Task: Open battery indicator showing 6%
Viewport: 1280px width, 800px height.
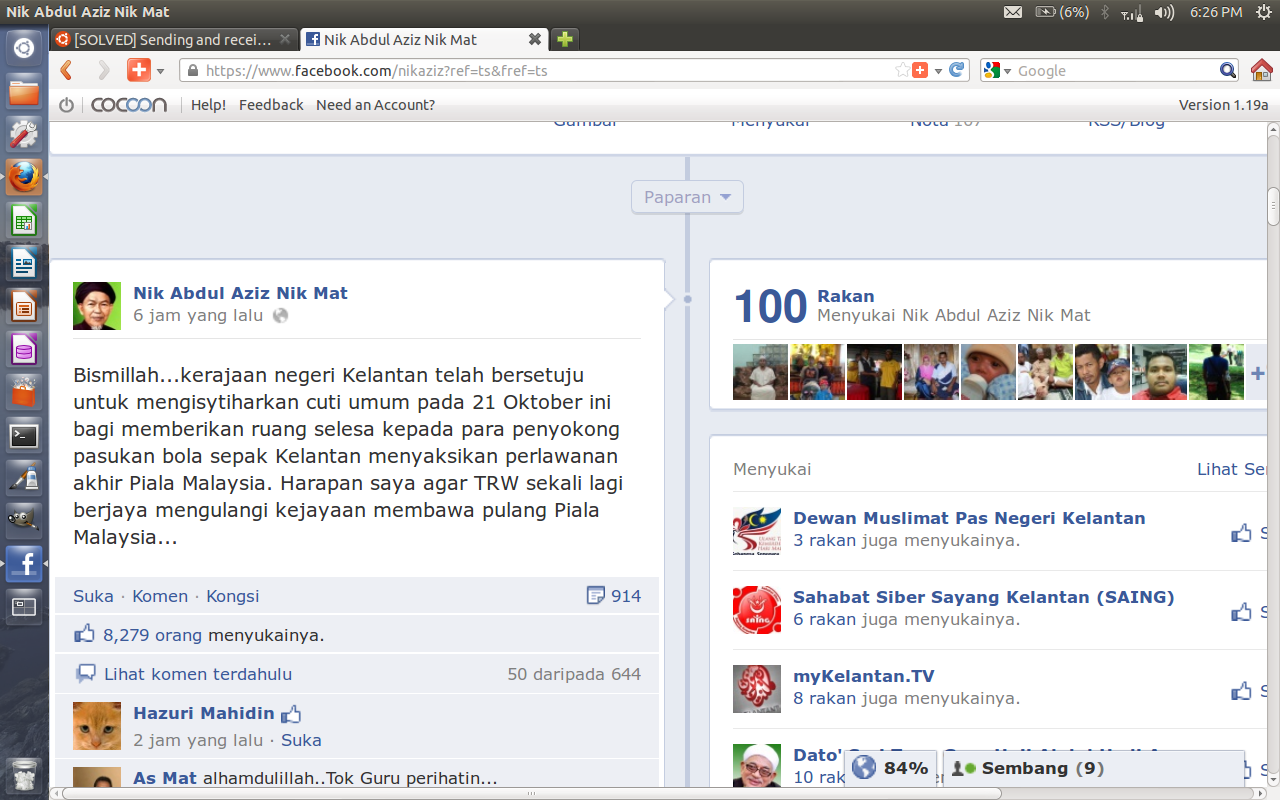Action: 1062,12
